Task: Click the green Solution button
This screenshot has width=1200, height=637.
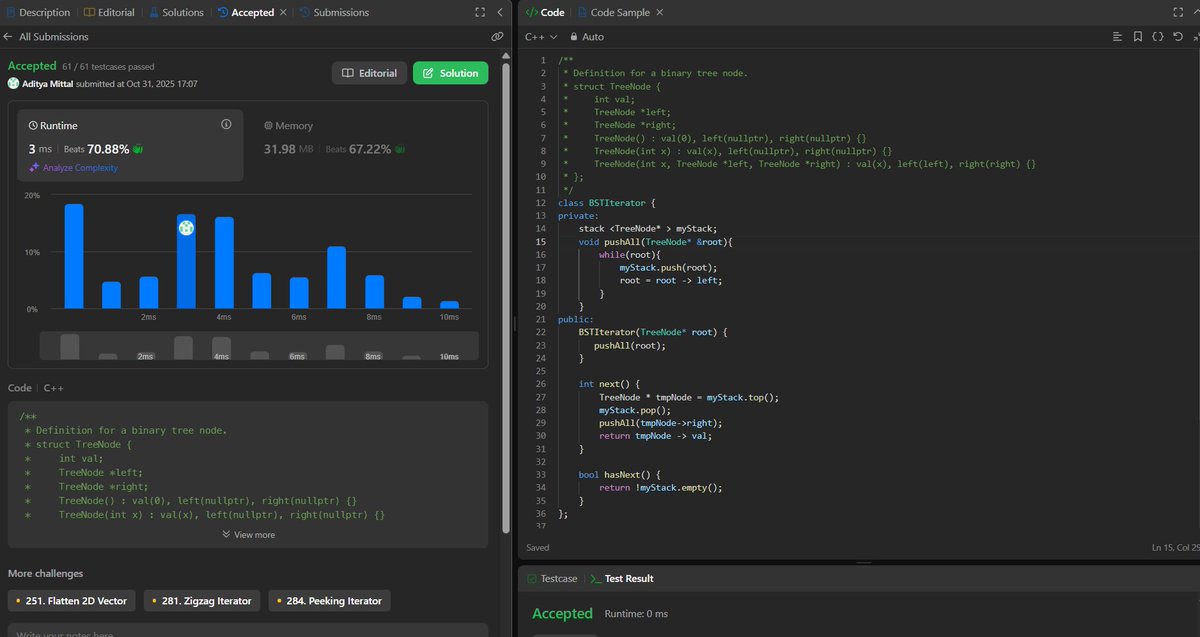Action: (449, 73)
